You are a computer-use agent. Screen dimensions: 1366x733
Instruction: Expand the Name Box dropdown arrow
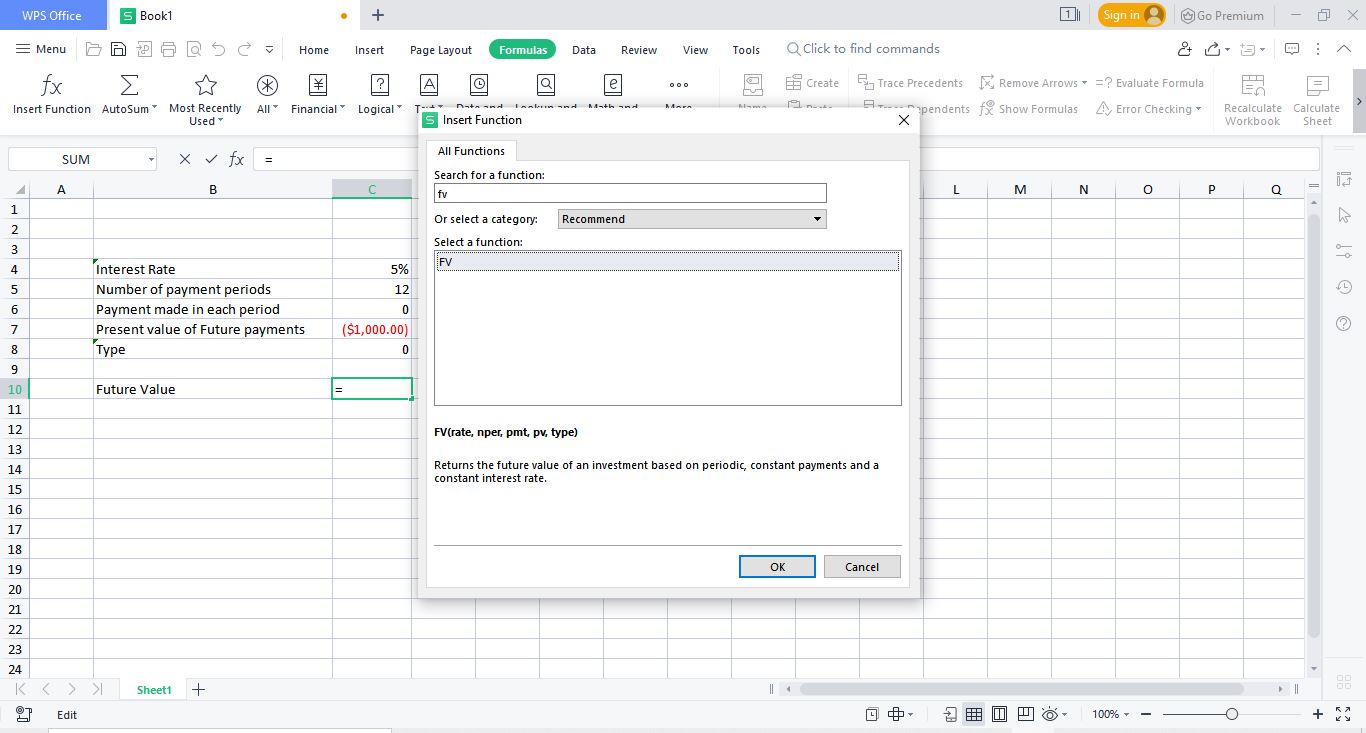pyautogui.click(x=151, y=159)
